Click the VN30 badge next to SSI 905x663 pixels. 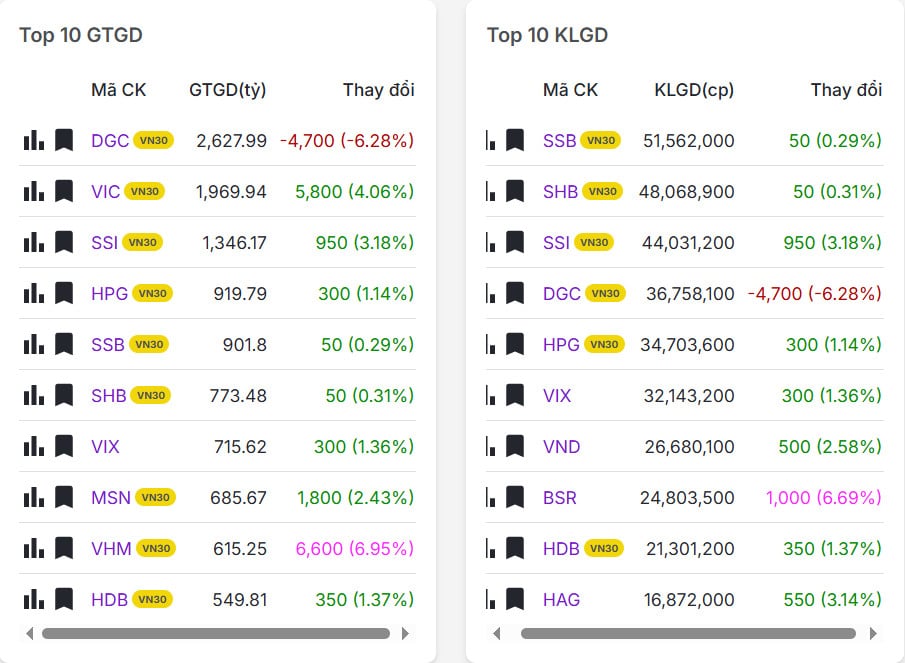[x=141, y=242]
